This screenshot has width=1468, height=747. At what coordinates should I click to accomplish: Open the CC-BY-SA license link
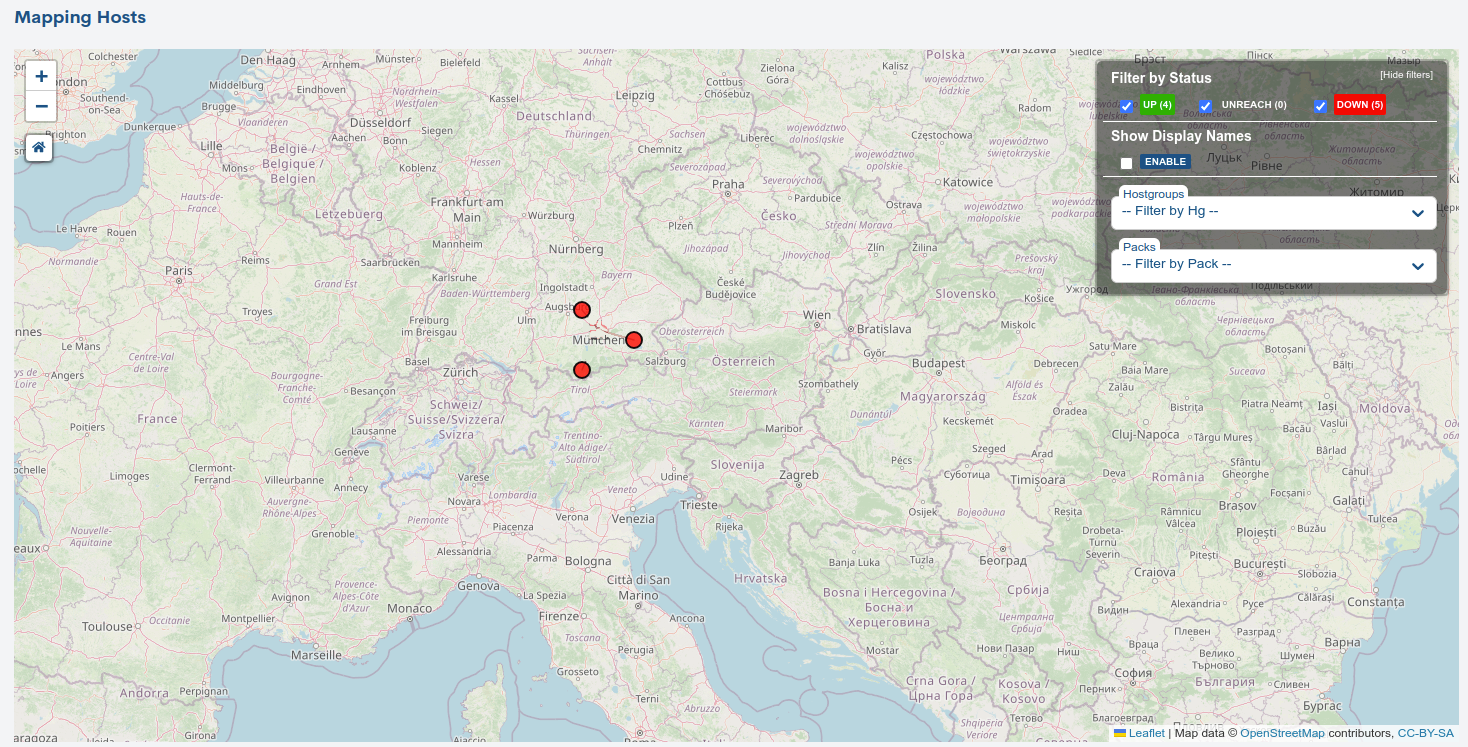tap(1426, 733)
